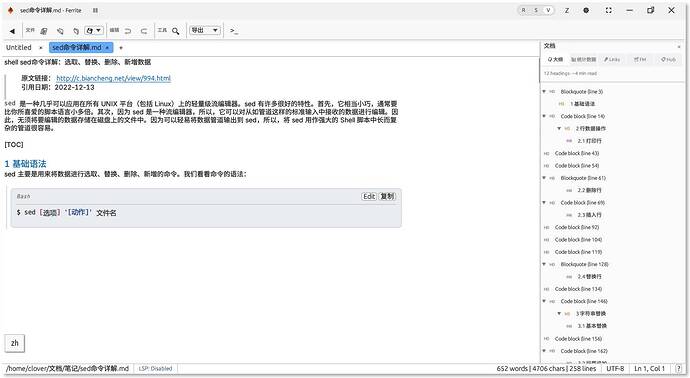Toggle fullscreen with the corner-brackets icon
The width and height of the screenshot is (690, 378).
[x=609, y=10]
